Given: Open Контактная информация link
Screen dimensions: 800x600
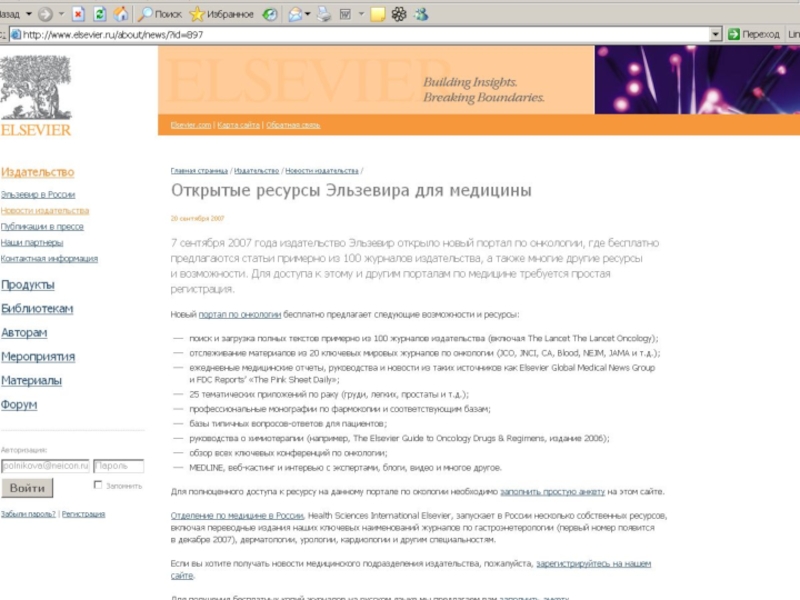Looking at the screenshot, I should point(49,259).
